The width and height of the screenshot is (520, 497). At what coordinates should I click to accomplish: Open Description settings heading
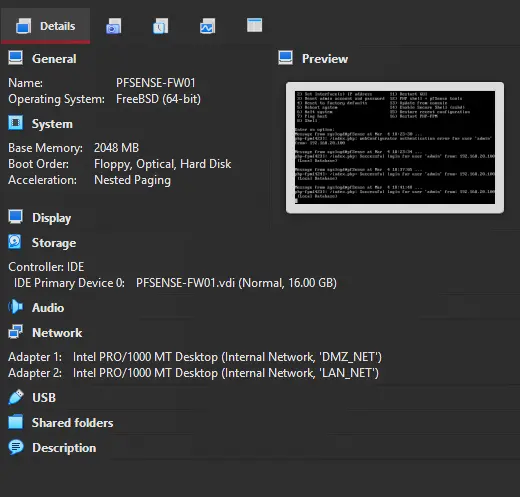[x=64, y=448]
